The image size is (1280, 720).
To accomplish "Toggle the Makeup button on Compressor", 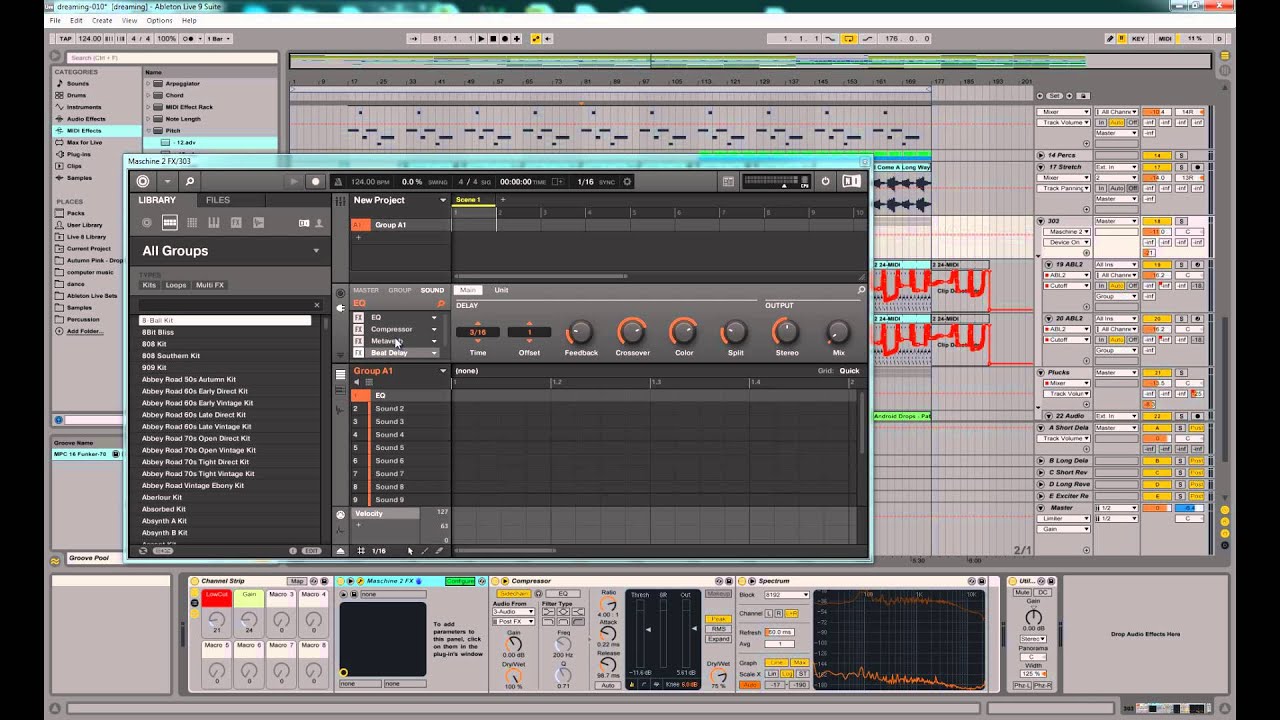I will pyautogui.click(x=718, y=593).
